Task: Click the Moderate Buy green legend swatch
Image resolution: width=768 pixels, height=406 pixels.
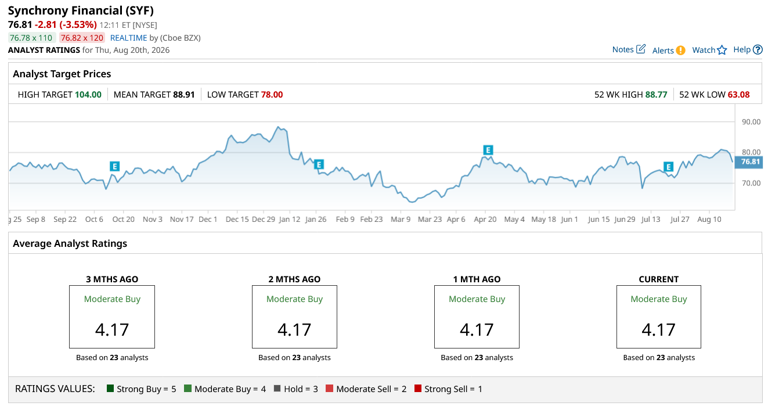Action: coord(188,388)
